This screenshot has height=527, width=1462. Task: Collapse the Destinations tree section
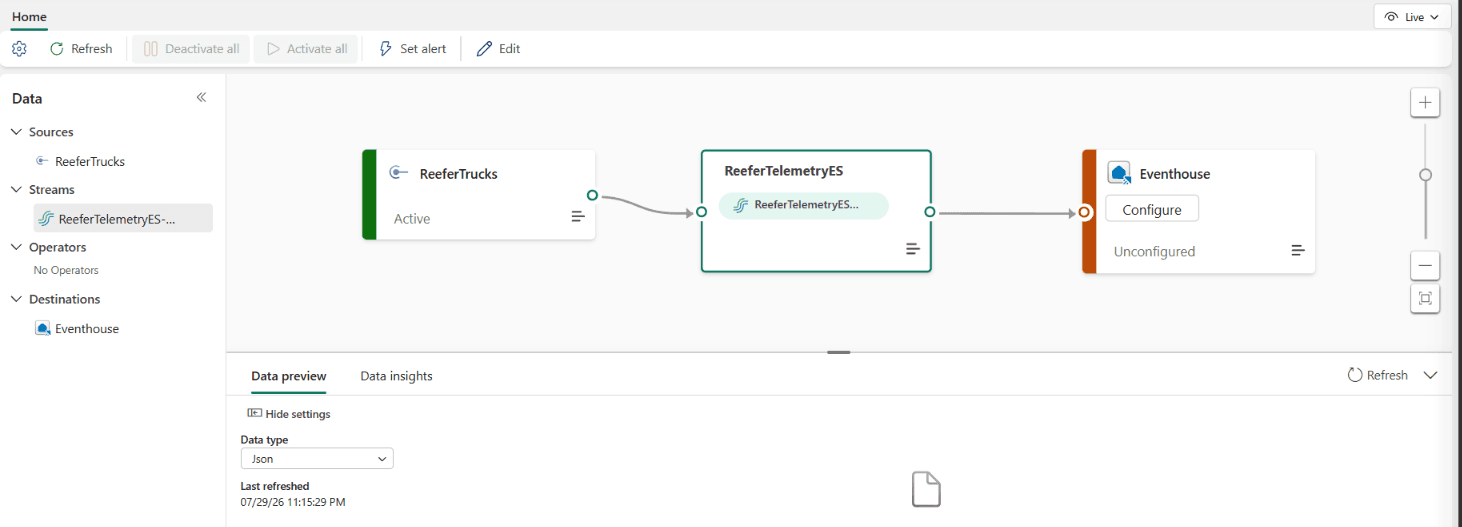(16, 299)
